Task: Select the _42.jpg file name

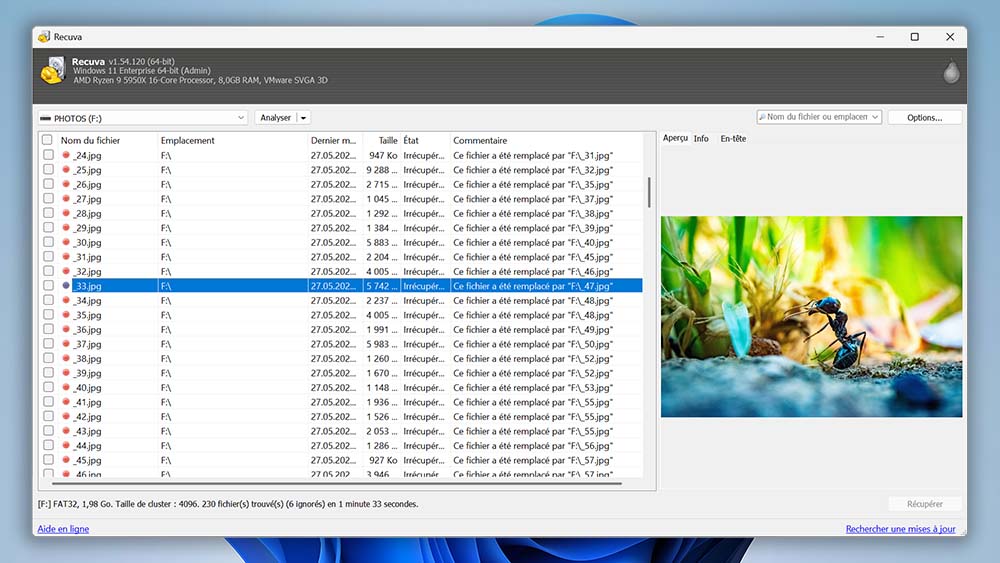Action: point(88,416)
